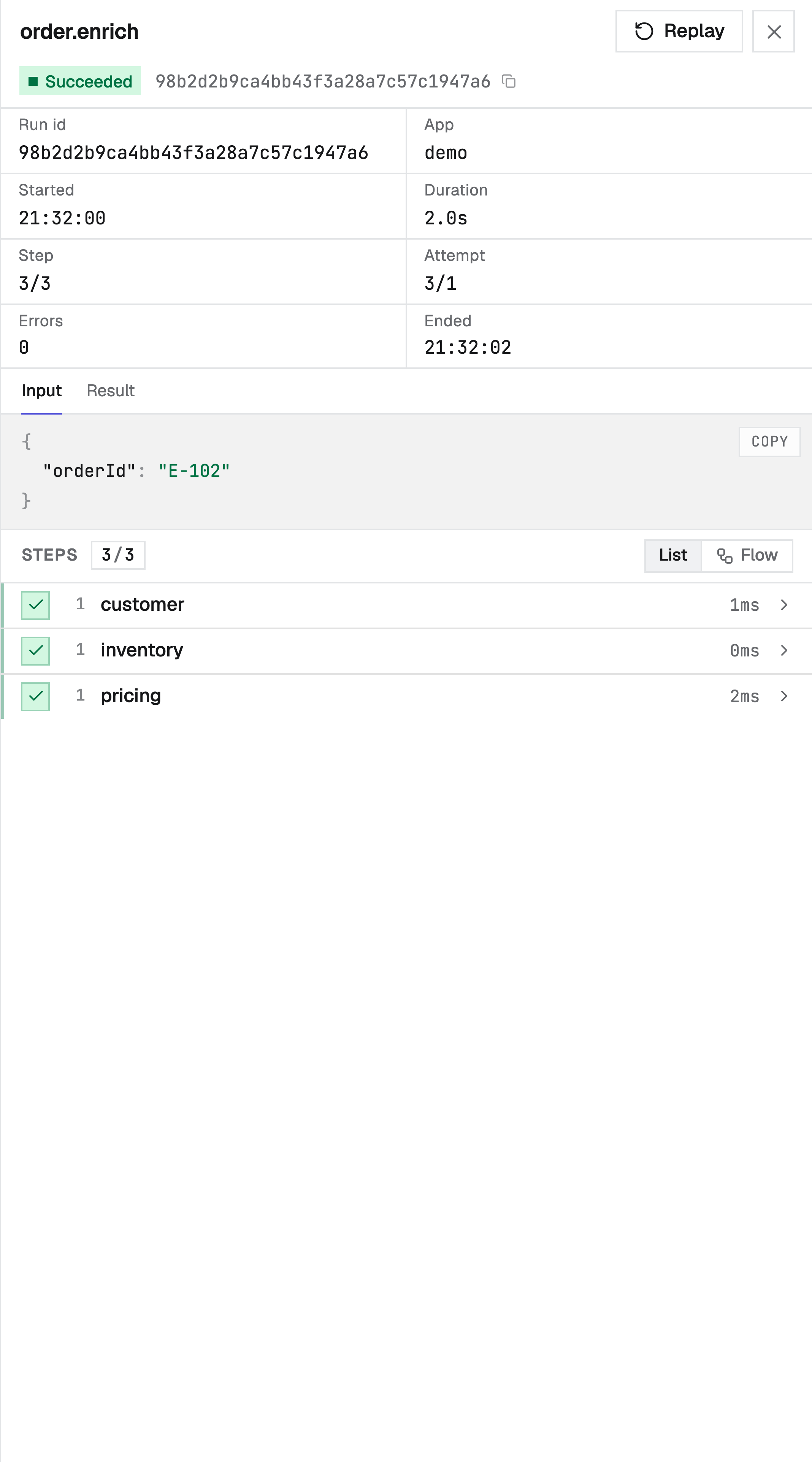
Task: Click the inventory step success checkmark
Action: 35,650
